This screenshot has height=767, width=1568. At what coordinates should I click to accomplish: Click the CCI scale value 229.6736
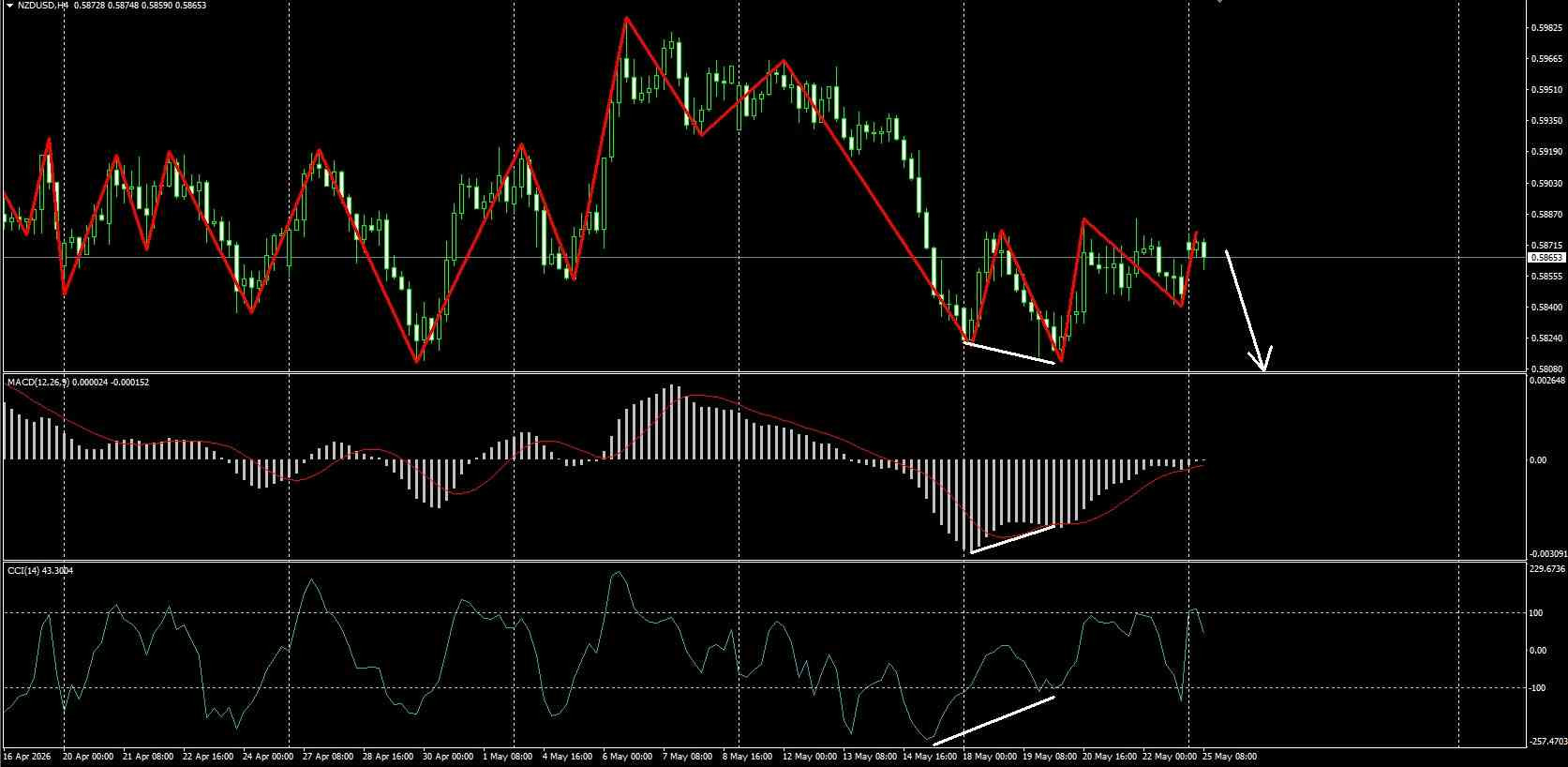click(1548, 568)
